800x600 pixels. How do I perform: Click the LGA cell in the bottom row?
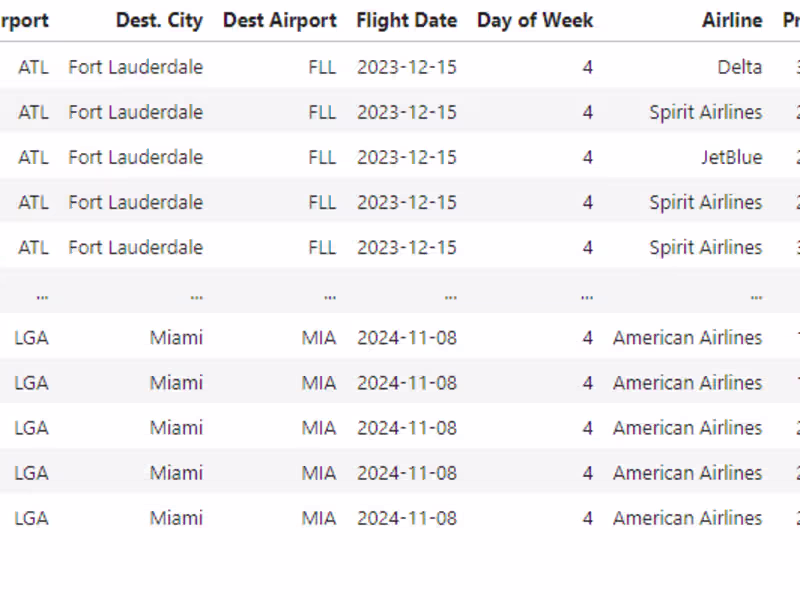pyautogui.click(x=31, y=518)
